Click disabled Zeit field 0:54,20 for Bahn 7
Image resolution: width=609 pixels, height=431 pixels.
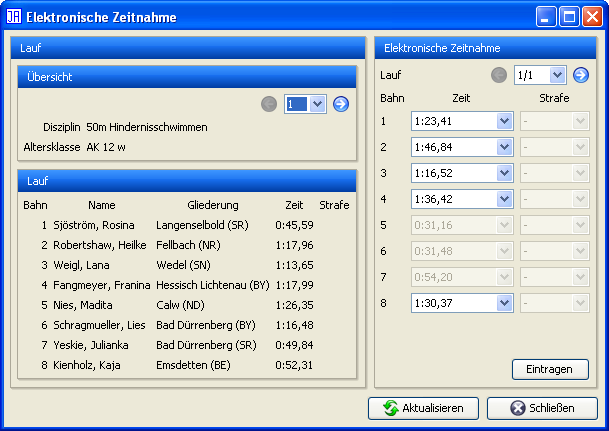462,277
